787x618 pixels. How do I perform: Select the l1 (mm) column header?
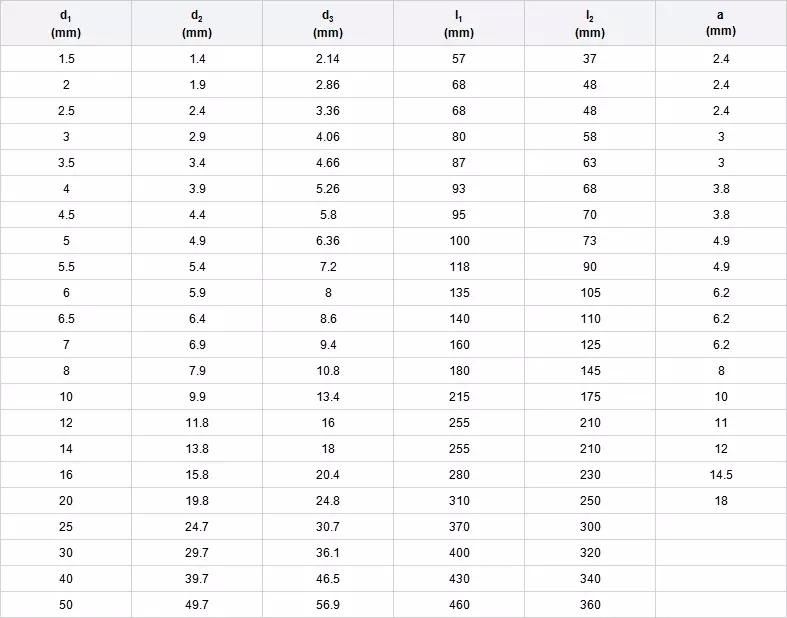[459, 23]
